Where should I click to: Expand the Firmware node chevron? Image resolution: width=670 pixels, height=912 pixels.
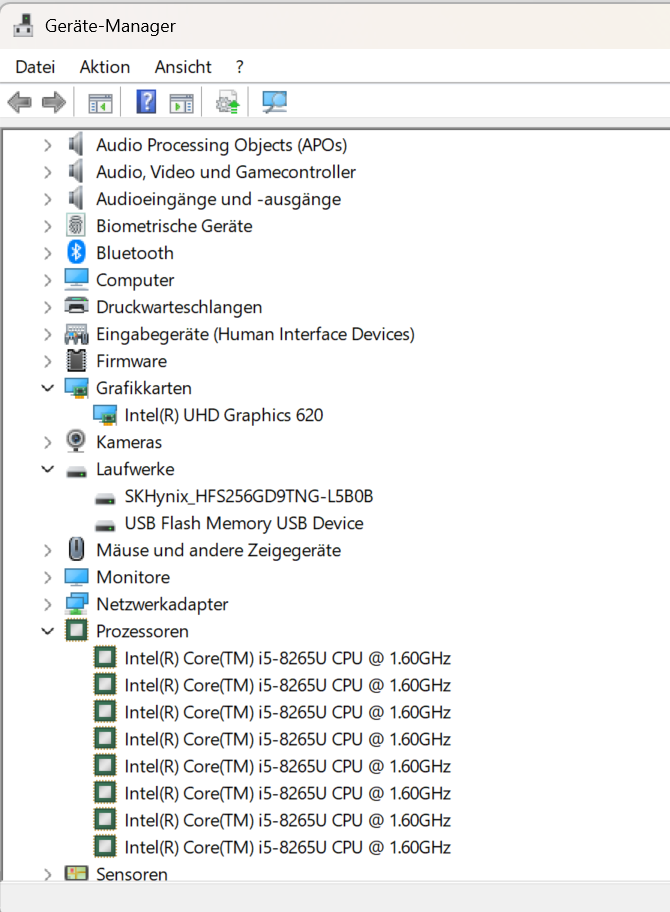(x=48, y=361)
